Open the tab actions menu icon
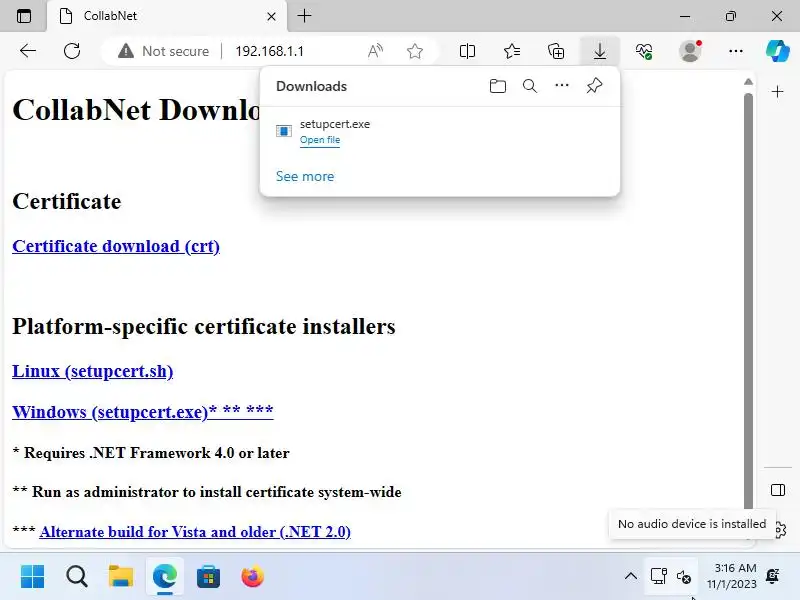Viewport: 800px width, 600px height. coord(23,16)
